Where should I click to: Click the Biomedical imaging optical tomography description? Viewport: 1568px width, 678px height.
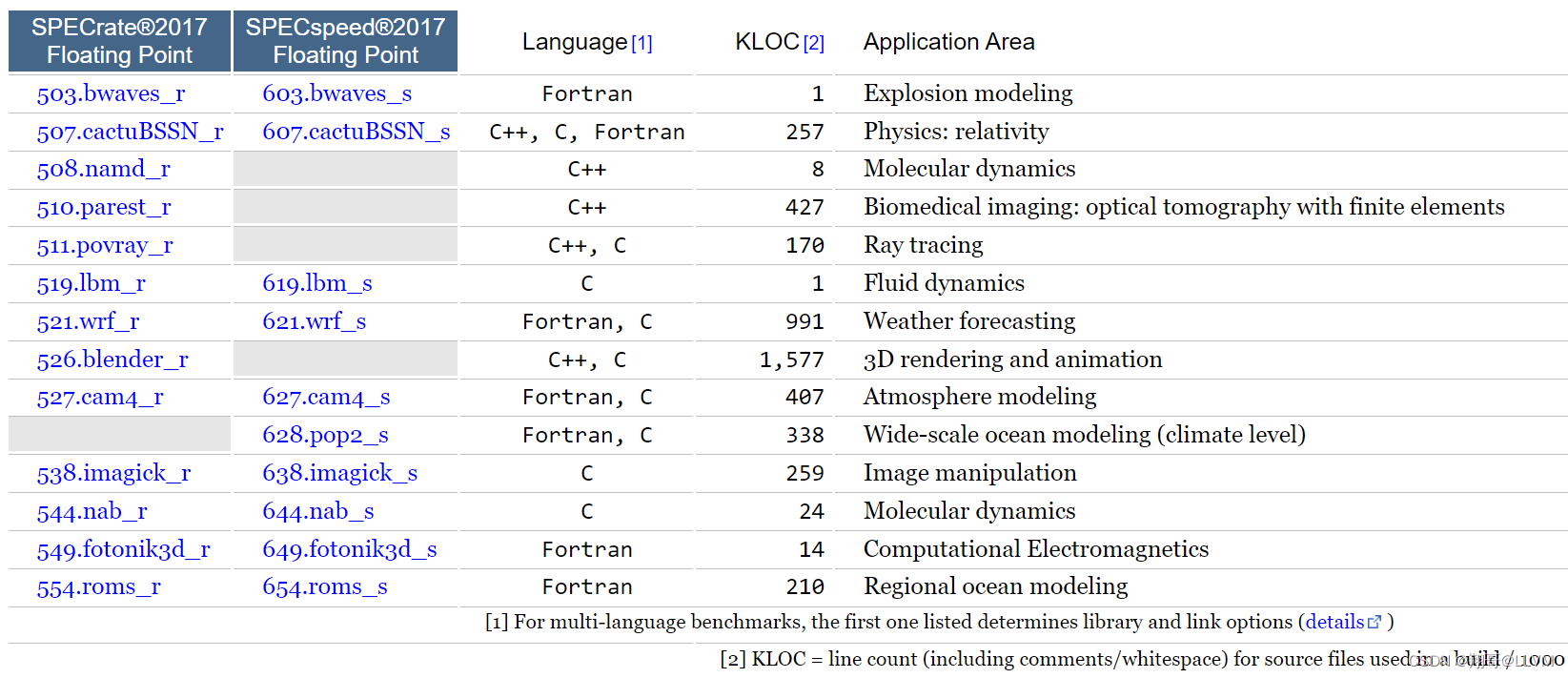pyautogui.click(x=1184, y=207)
